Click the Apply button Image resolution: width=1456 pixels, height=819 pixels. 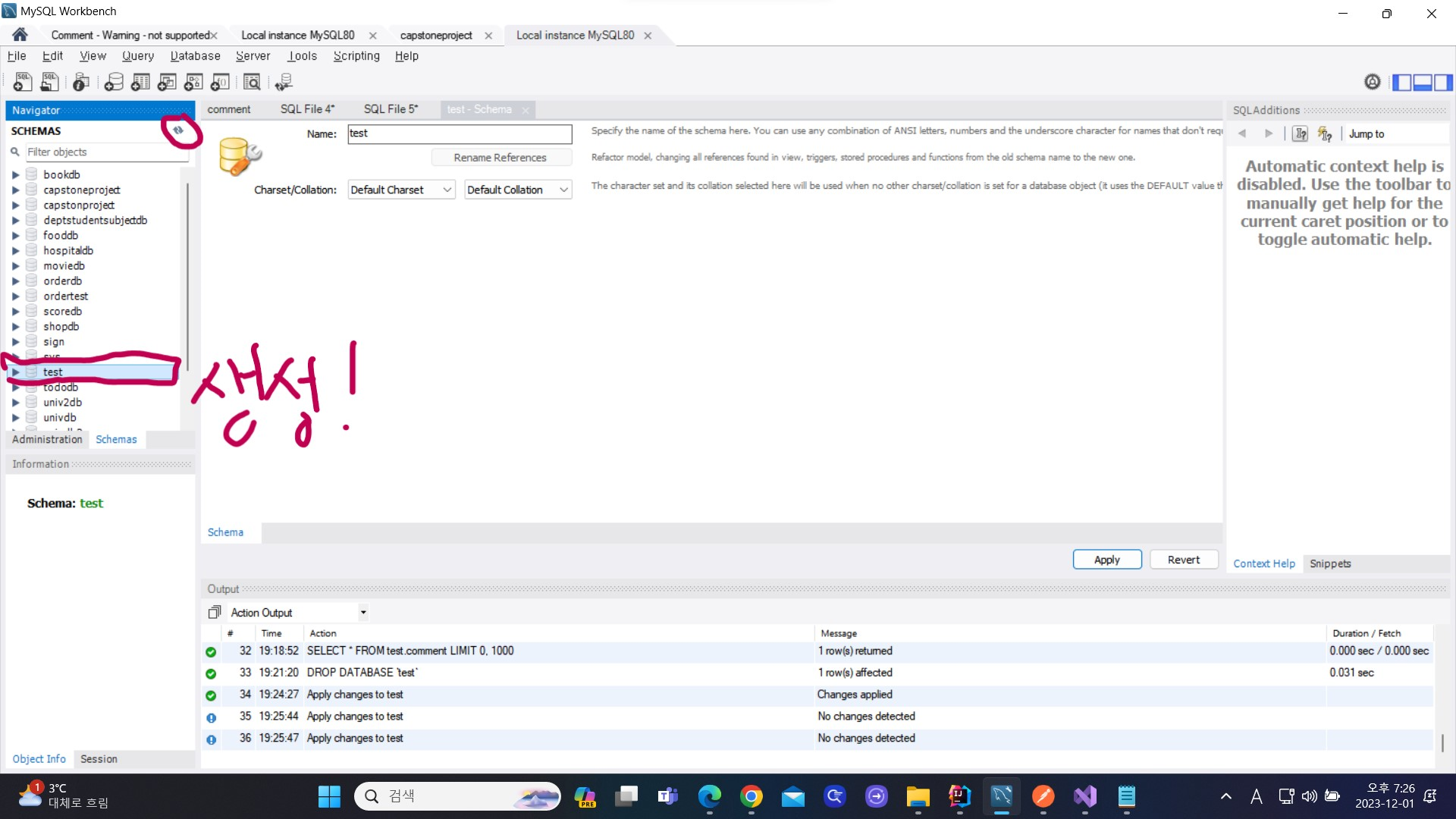pos(1106,560)
